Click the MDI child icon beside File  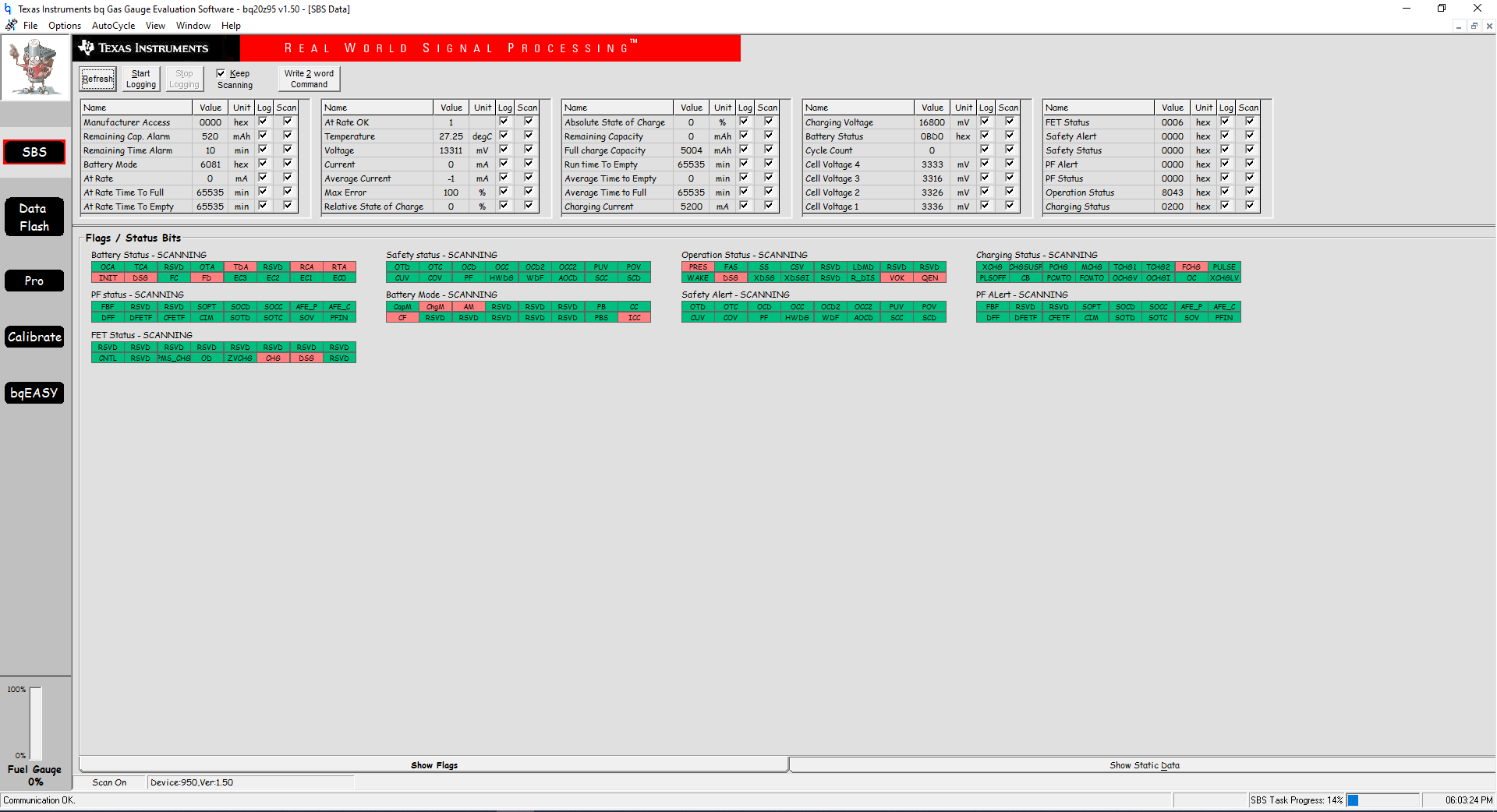[x=11, y=25]
